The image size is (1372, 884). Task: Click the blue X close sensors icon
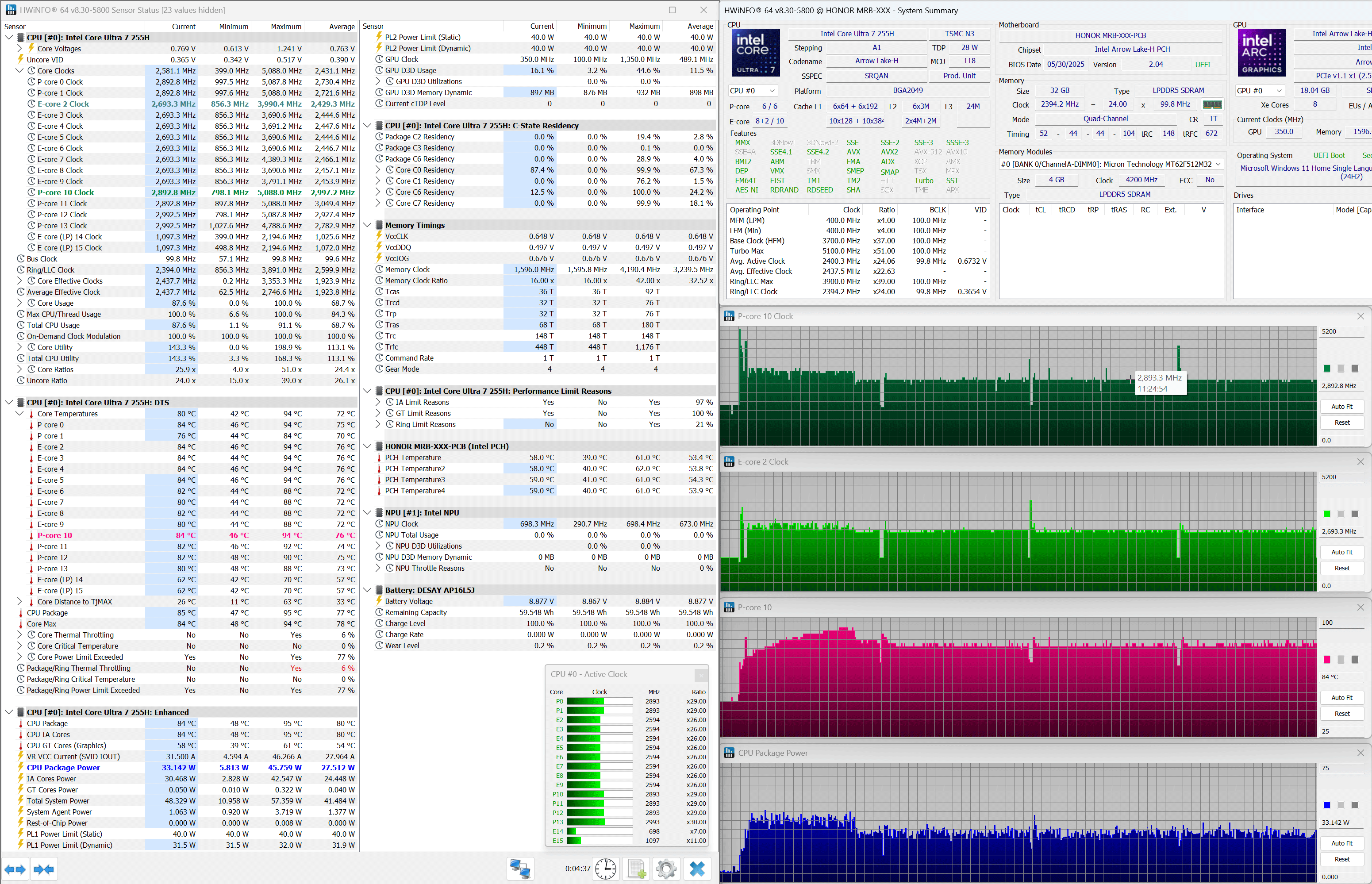tap(697, 869)
